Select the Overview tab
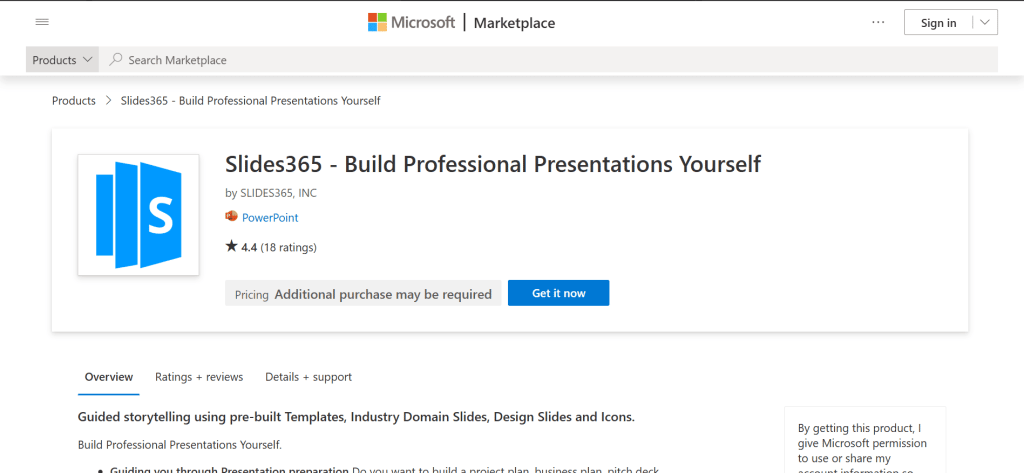Screen dimensions: 1024x473 point(109,377)
